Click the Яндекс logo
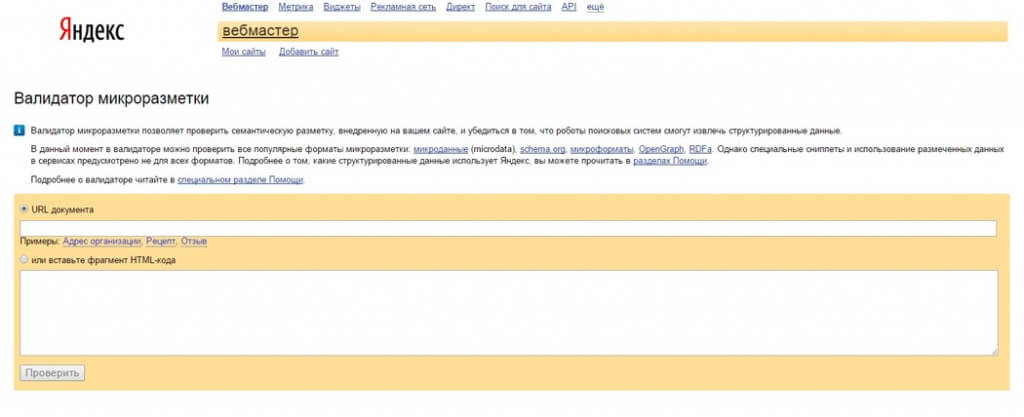1024x417 pixels. [91, 31]
